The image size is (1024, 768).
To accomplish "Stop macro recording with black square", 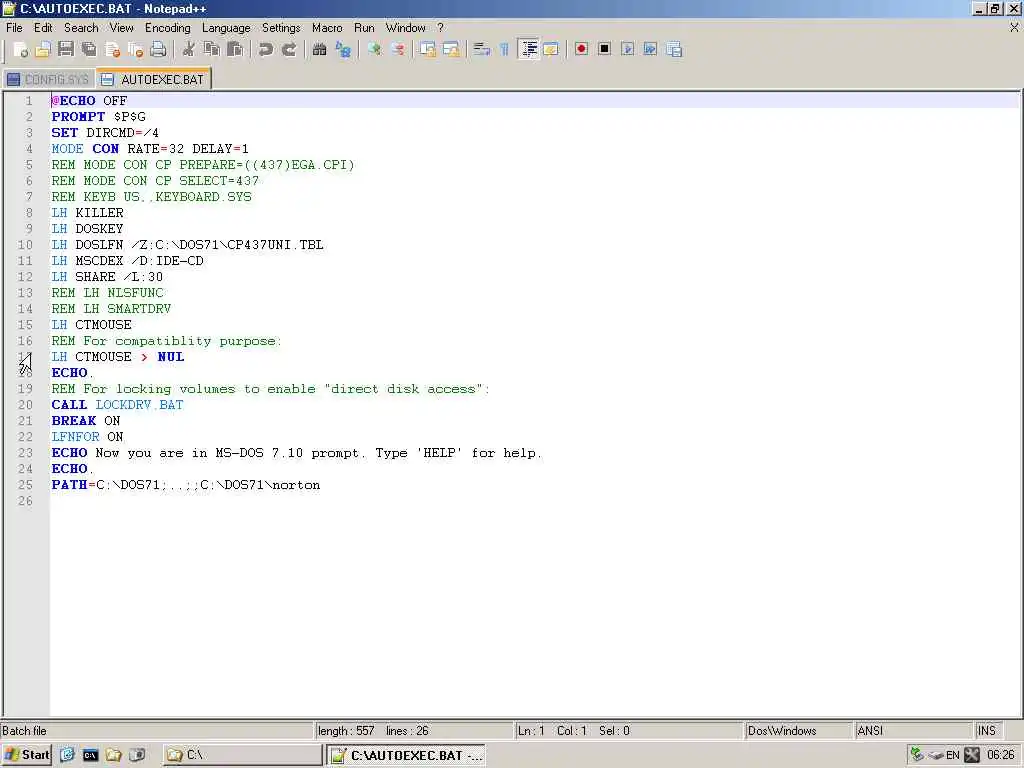I will click(604, 50).
